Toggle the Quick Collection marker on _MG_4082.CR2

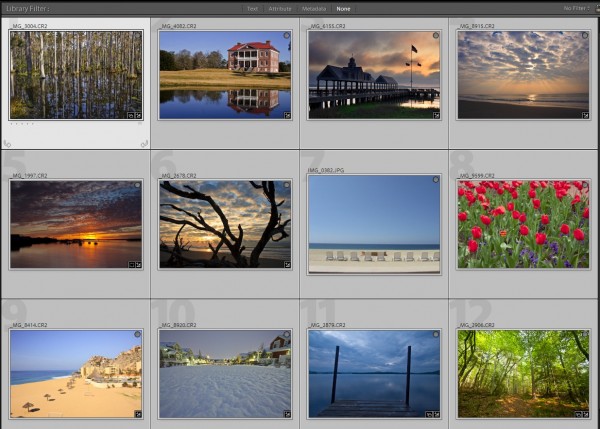(286, 35)
